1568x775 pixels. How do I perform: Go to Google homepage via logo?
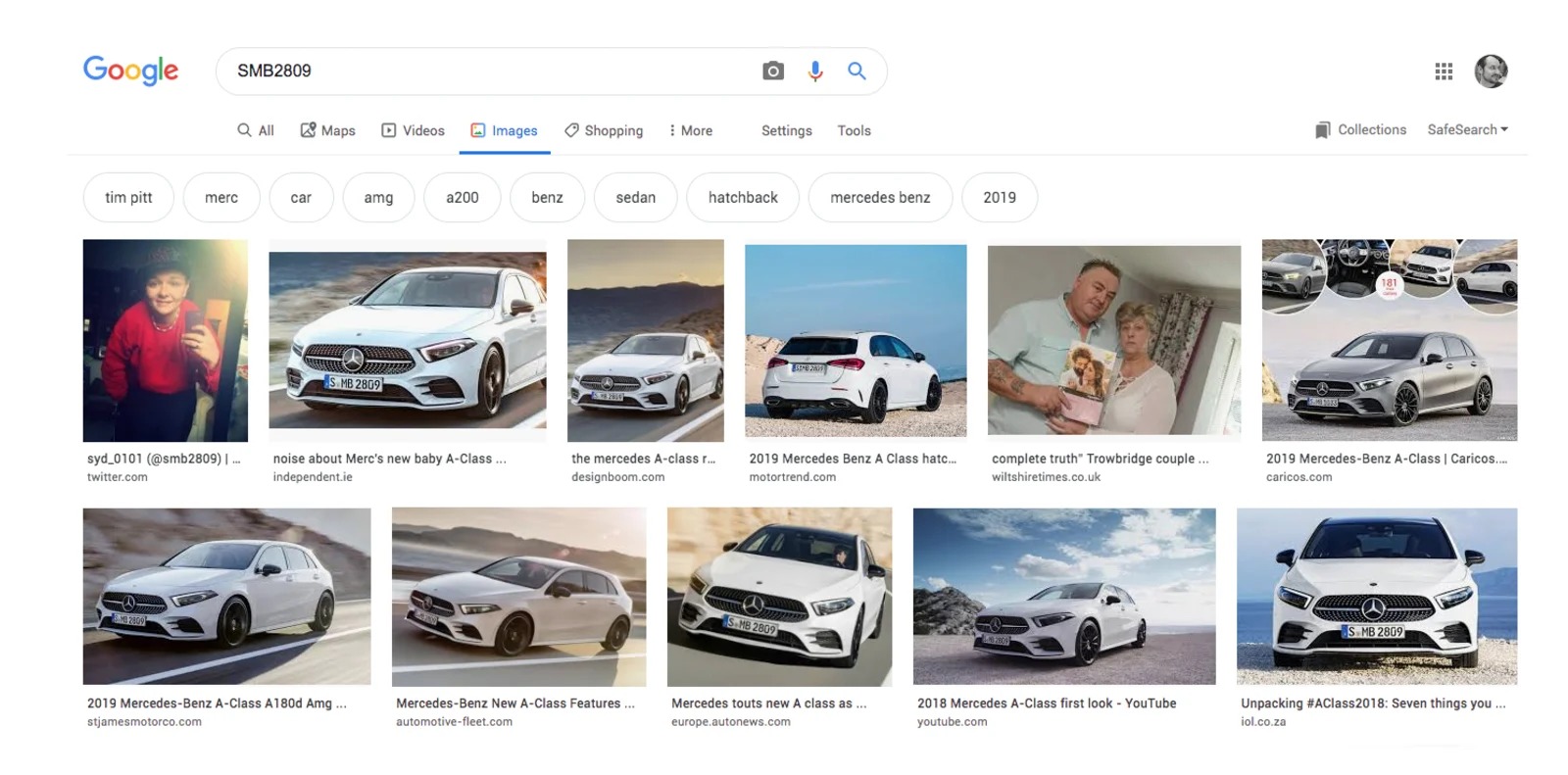coord(130,71)
